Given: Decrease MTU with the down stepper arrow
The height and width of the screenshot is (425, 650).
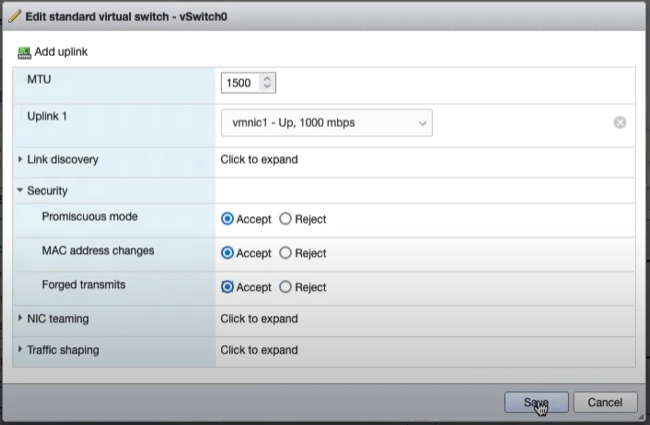Looking at the screenshot, I should pos(267,85).
